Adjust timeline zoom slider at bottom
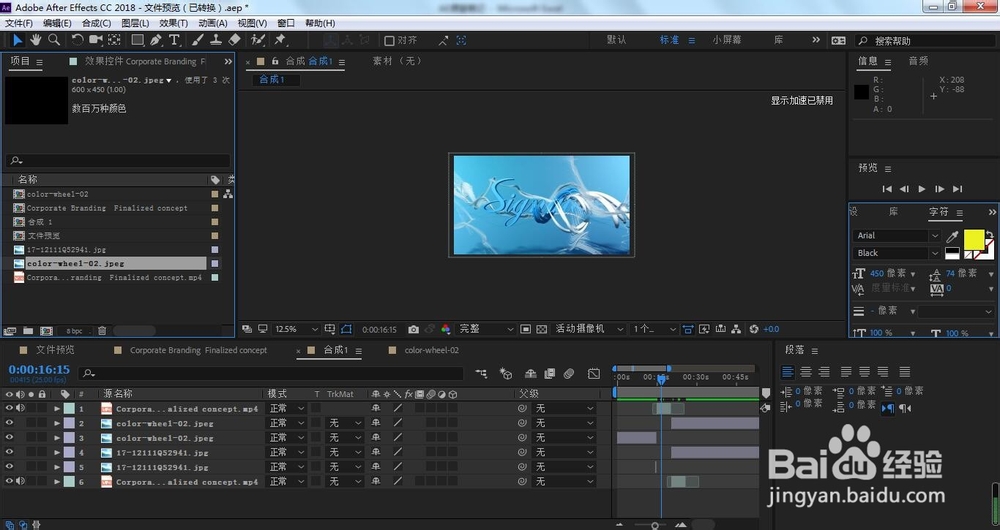The width and height of the screenshot is (1000, 530). [654, 525]
